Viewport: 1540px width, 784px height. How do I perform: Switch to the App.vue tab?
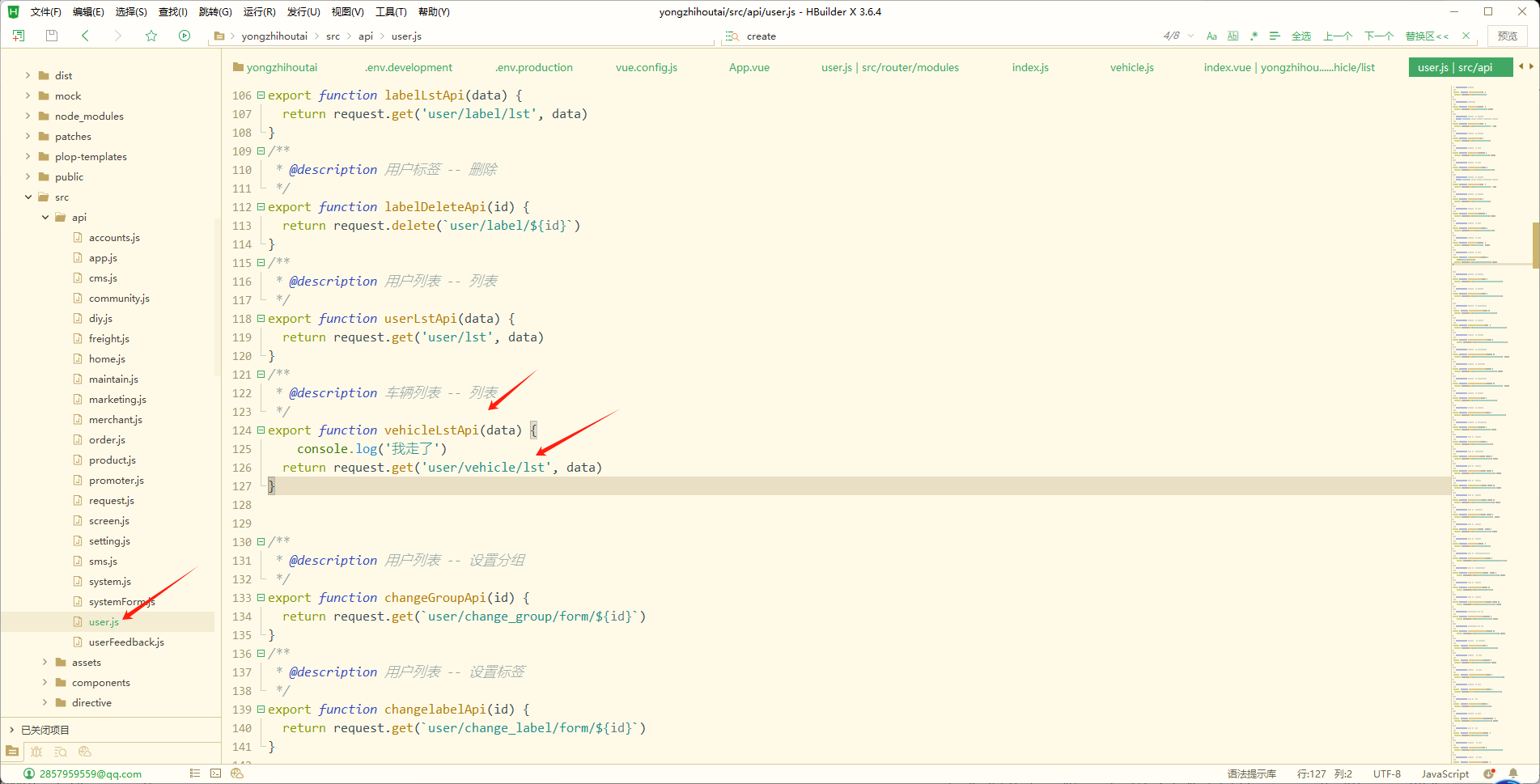coord(749,67)
